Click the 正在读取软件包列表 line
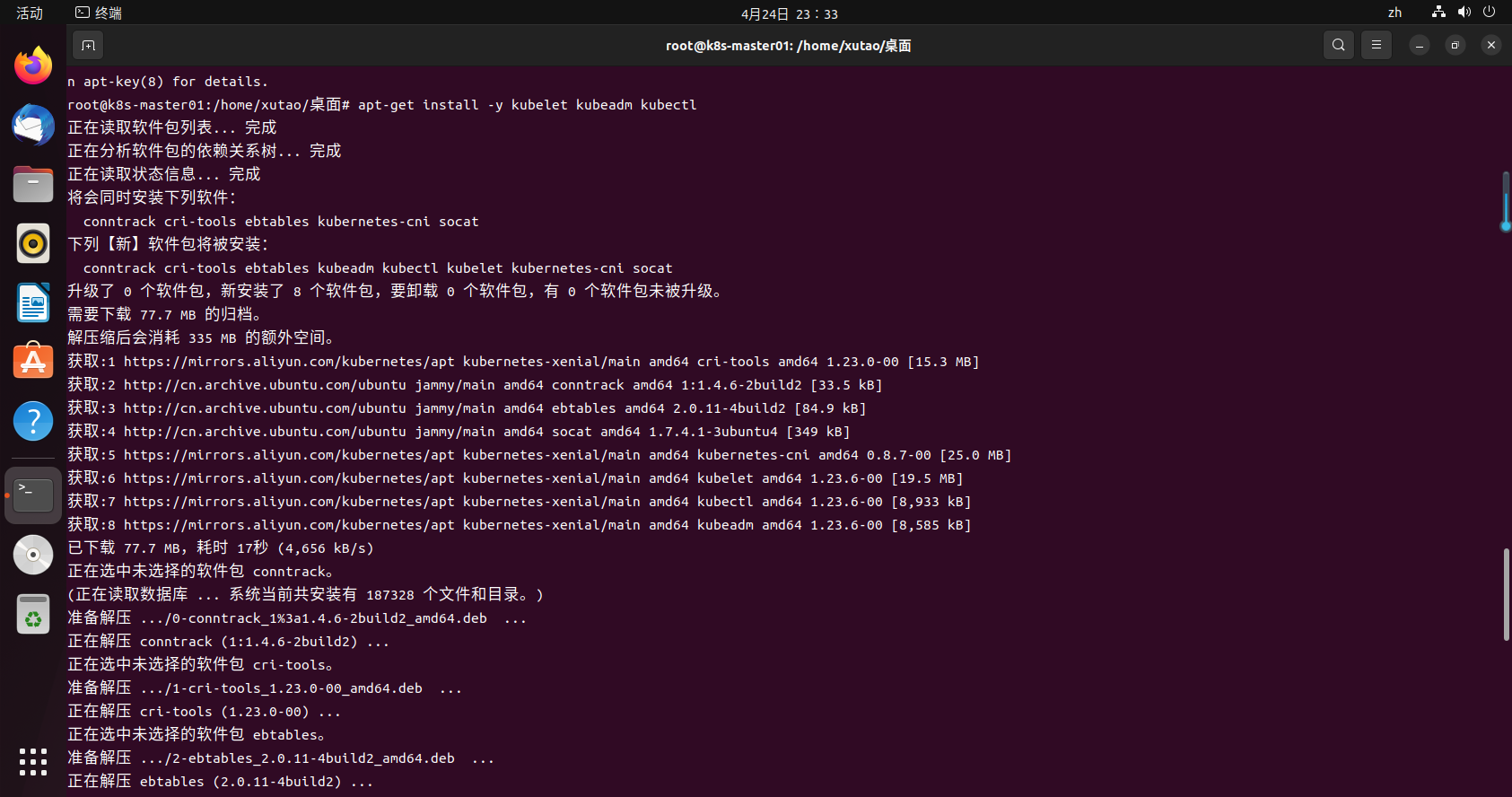 point(172,128)
